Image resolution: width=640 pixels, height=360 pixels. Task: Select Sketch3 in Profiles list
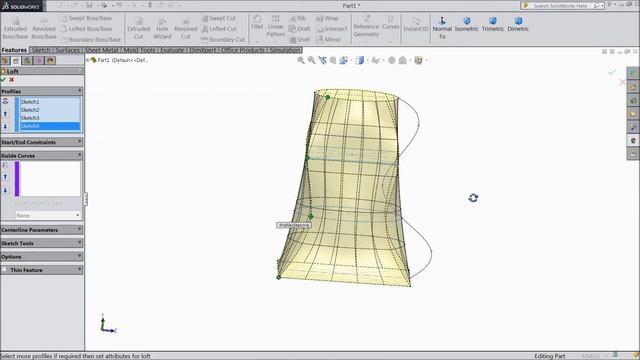tap(50, 118)
